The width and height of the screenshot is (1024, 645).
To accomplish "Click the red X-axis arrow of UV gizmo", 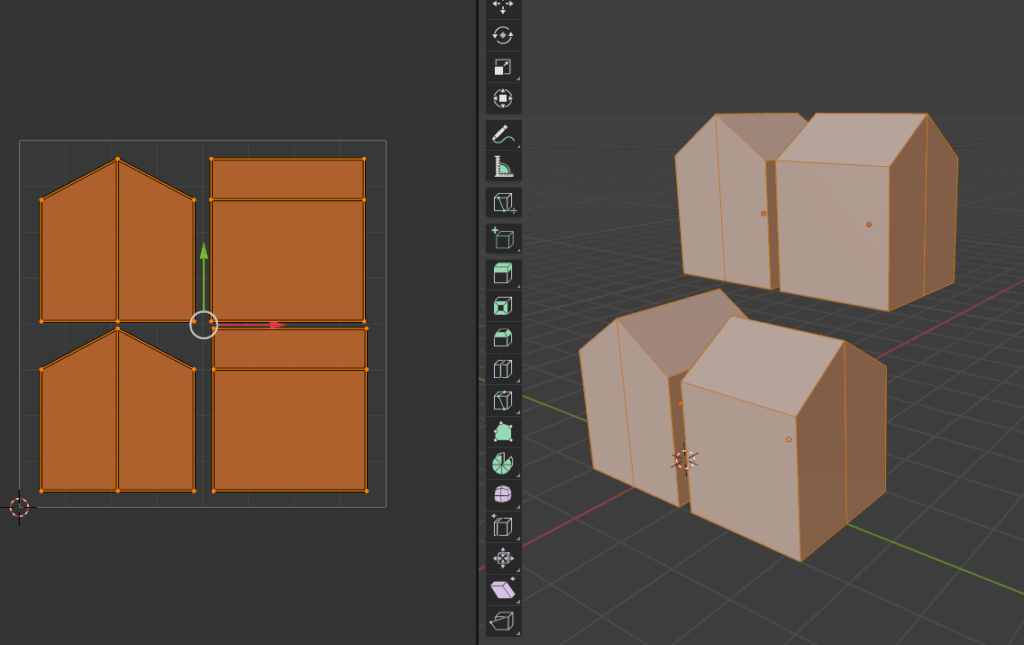I will tap(277, 324).
